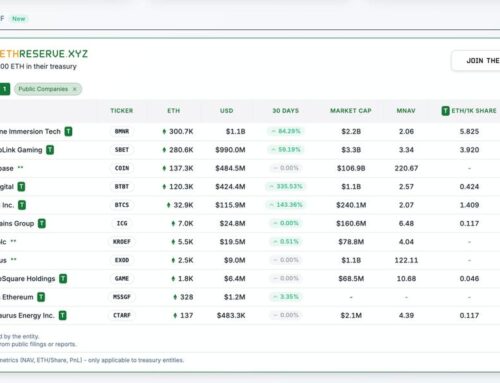Click the treasury badge next to ains Group
The width and height of the screenshot is (500, 383).
[42, 223]
